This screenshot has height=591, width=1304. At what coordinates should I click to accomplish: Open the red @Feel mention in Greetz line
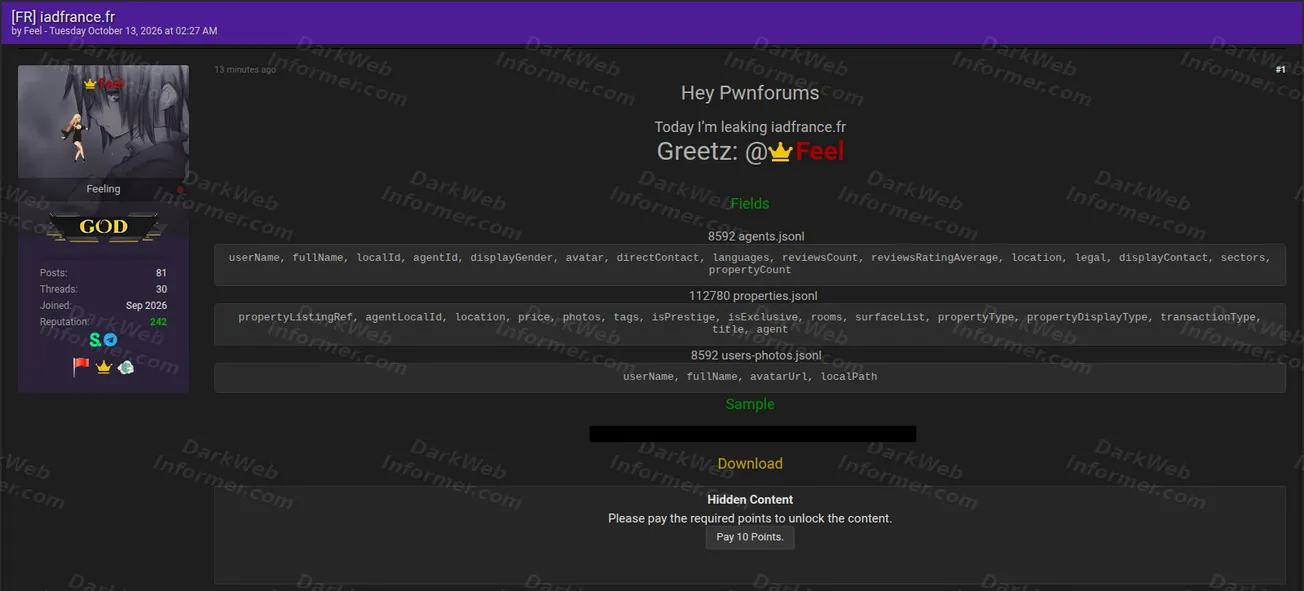pyautogui.click(x=819, y=152)
